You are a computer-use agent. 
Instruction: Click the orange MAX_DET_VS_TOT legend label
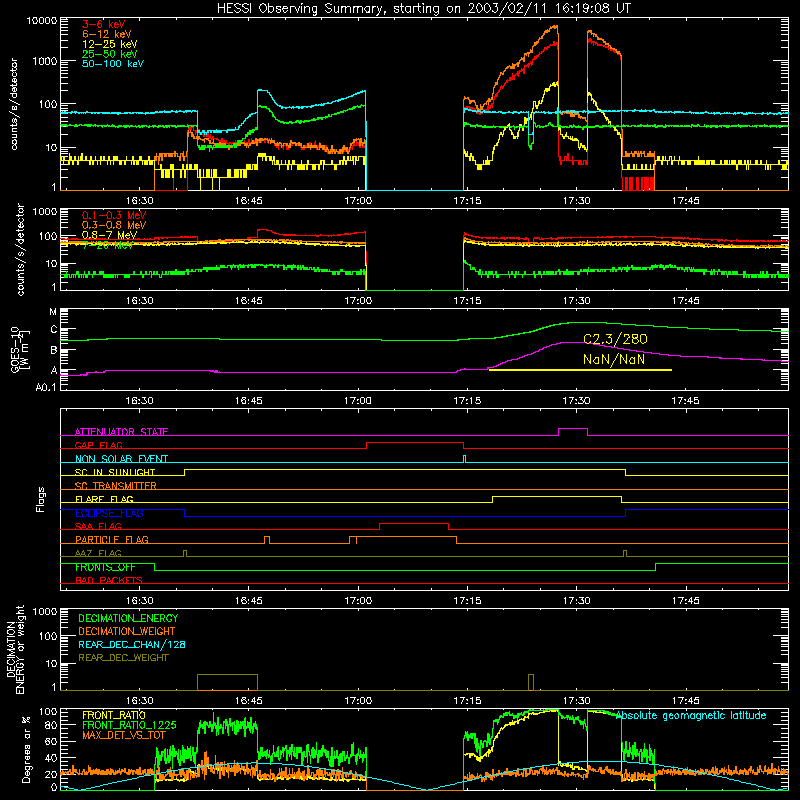124,735
